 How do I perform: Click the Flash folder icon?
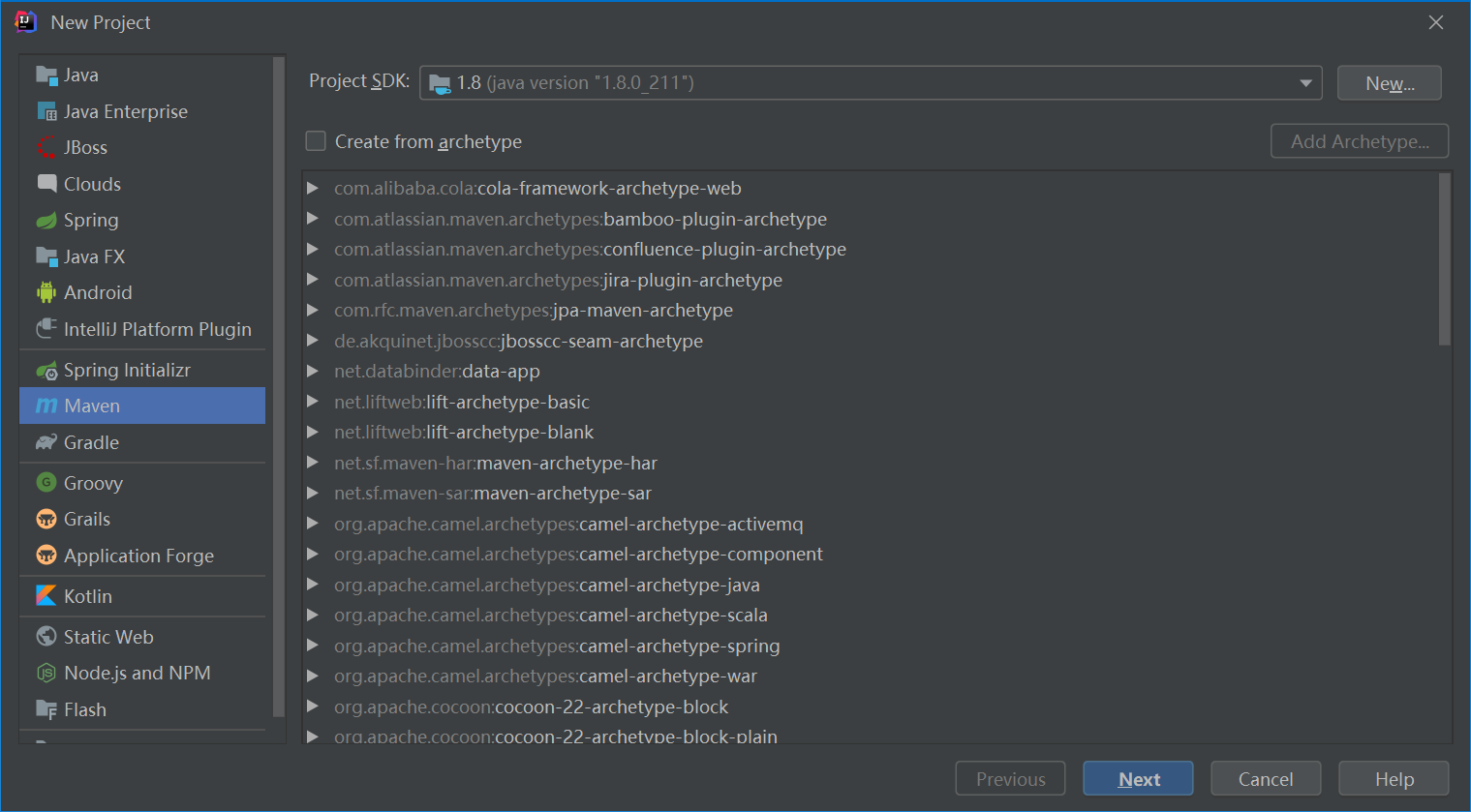pos(46,709)
